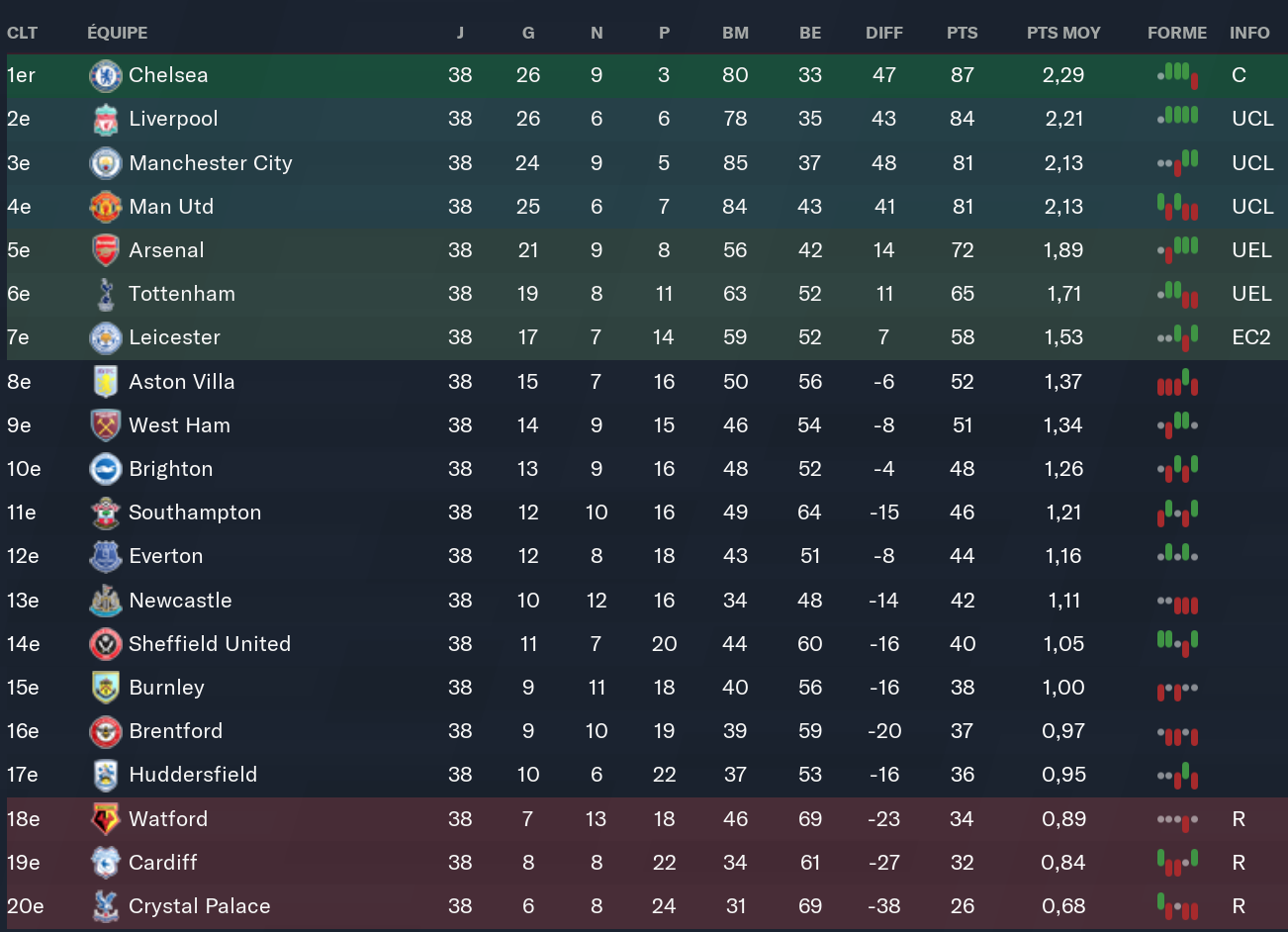Select the Arsenal club crest icon
Viewport: 1288px width, 932px height.
pos(105,250)
